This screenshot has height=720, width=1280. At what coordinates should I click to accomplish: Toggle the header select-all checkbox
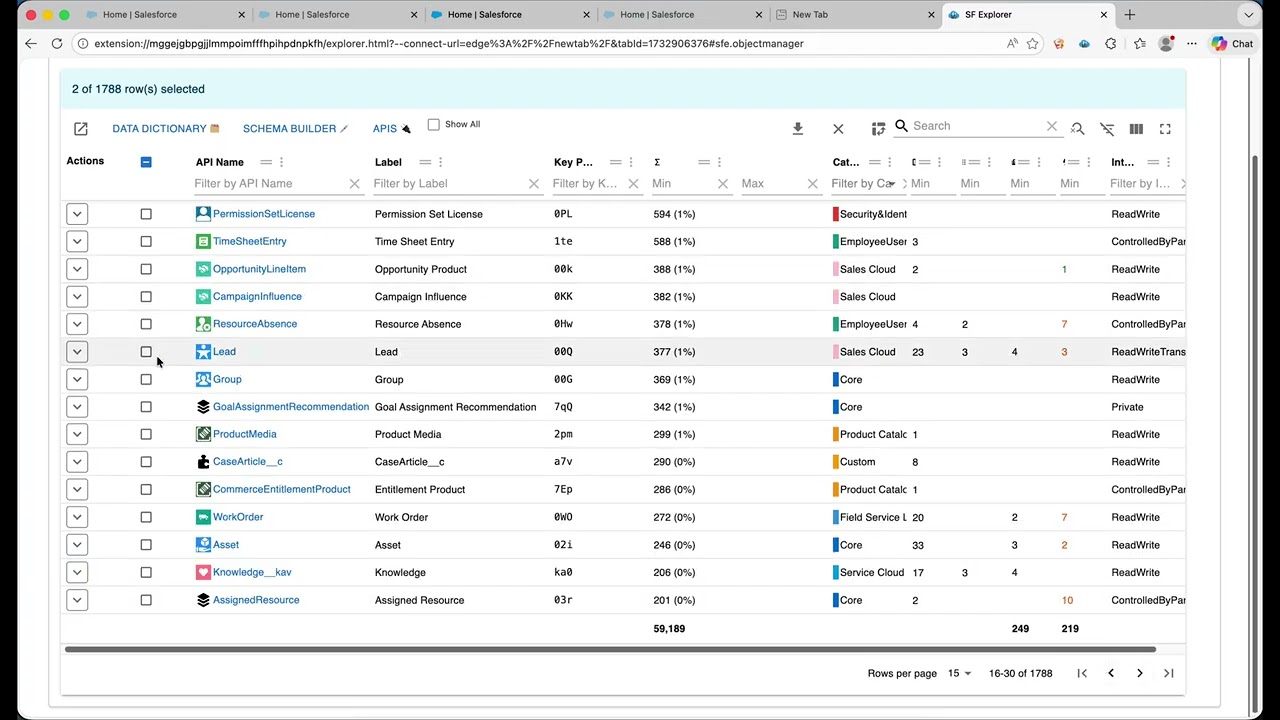pos(146,162)
